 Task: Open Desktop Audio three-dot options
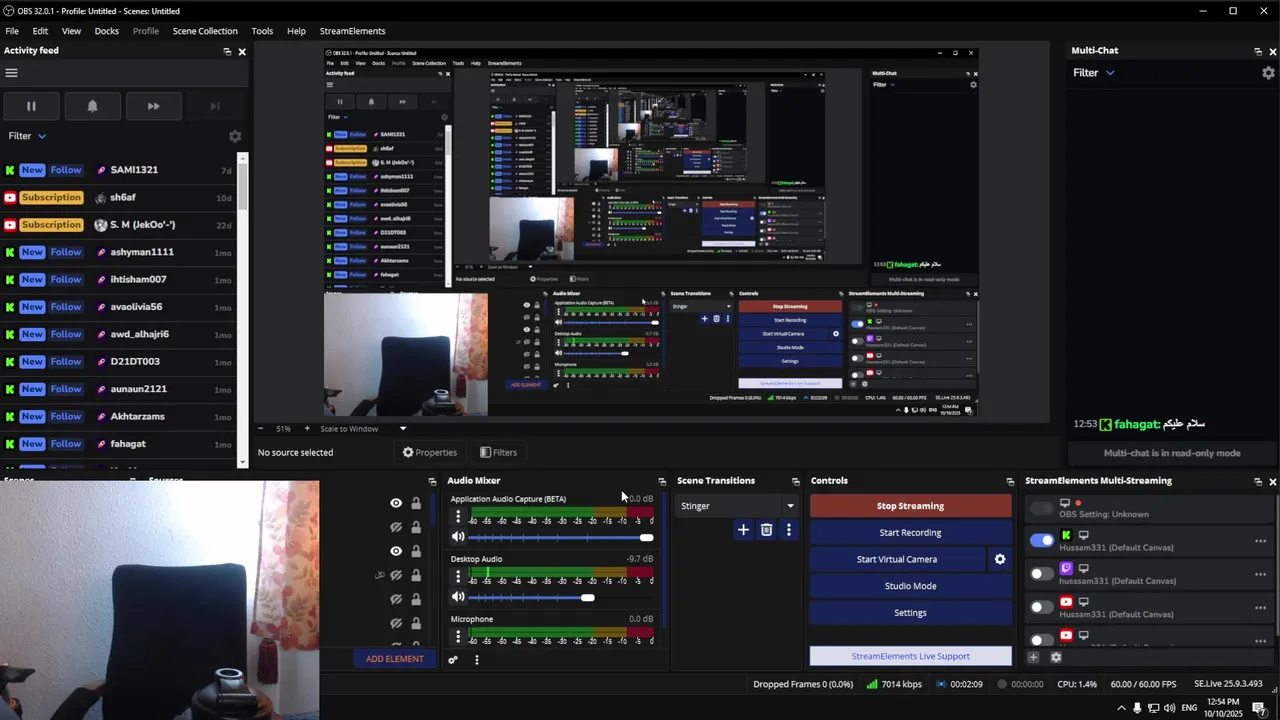pos(458,577)
